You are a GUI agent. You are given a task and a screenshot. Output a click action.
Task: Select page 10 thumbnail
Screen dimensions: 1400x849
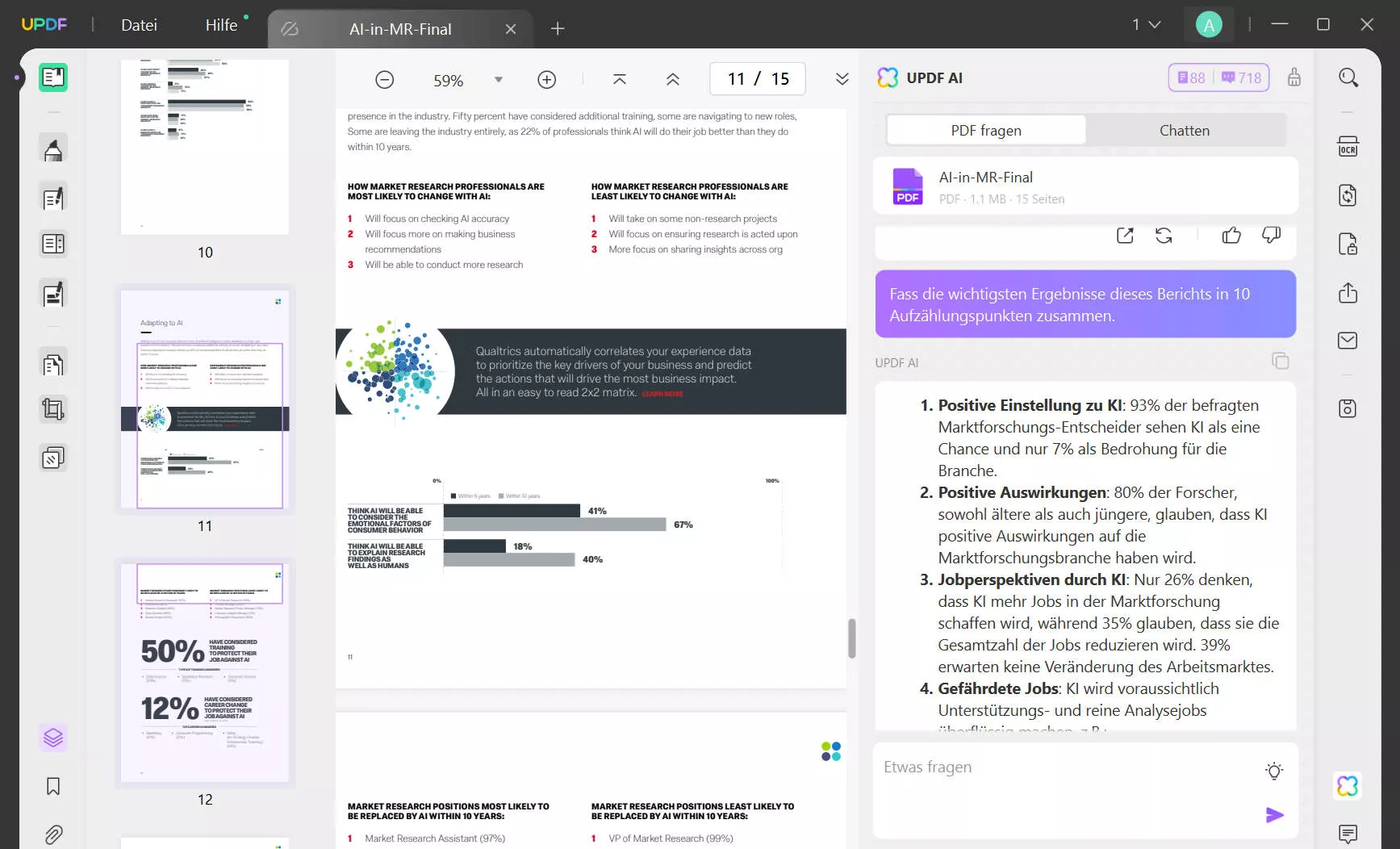coord(205,147)
